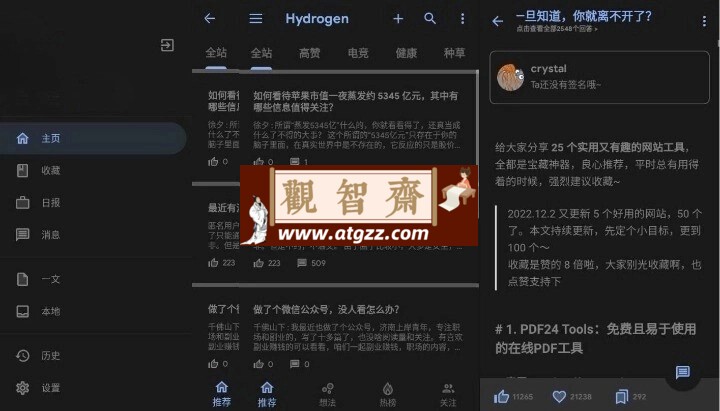
Task: Like the answer with 11265 thumbs-up
Action: (501, 396)
